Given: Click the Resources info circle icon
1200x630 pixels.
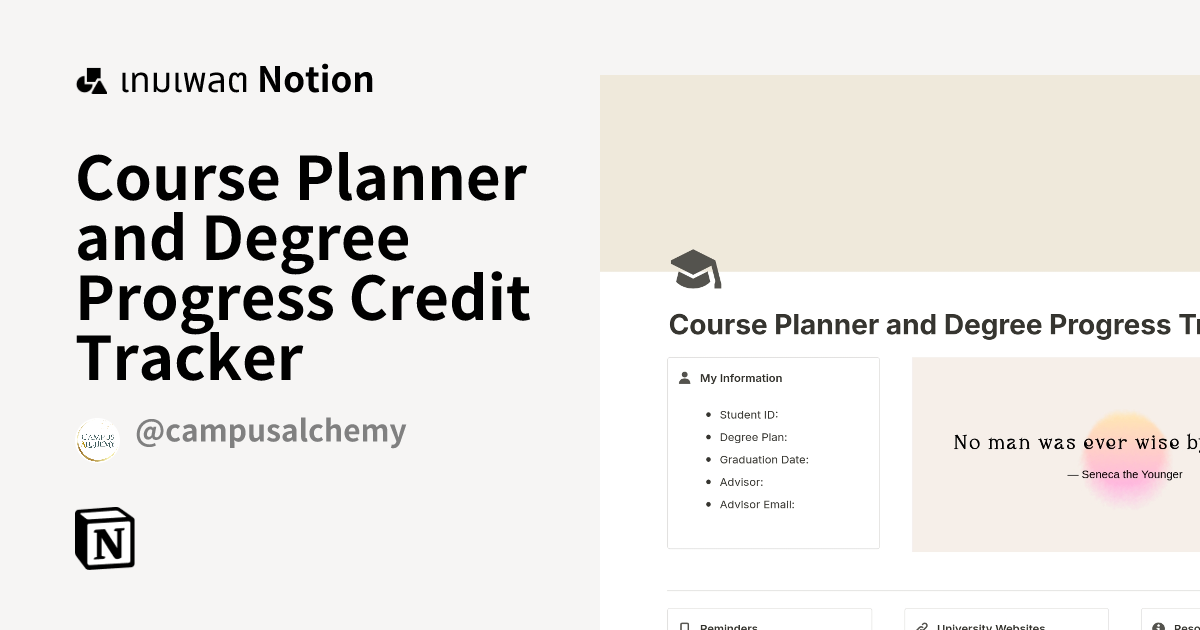Looking at the screenshot, I should [1158, 627].
